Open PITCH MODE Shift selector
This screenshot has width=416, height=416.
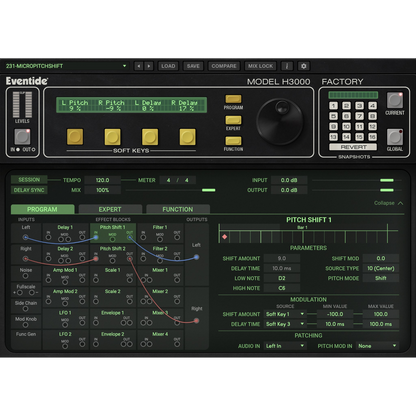[381, 278]
